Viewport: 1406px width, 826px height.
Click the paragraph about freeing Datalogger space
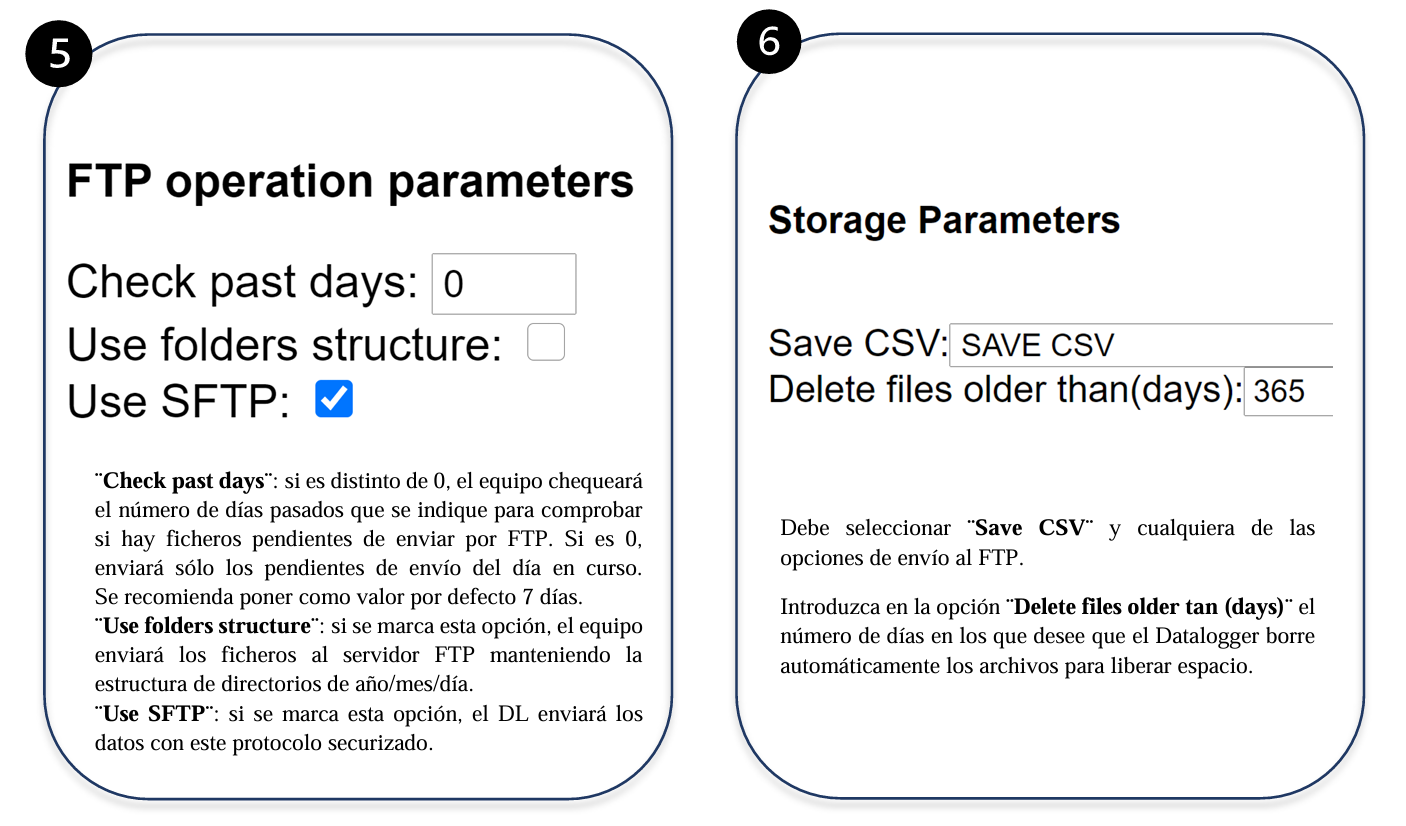(1047, 636)
